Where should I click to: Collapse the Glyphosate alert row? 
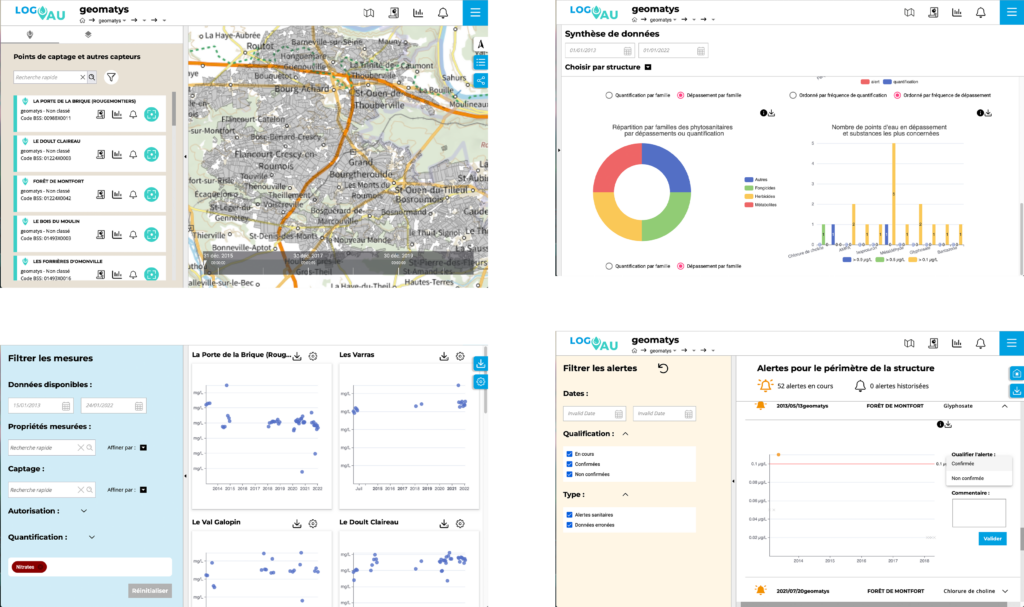[1004, 406]
